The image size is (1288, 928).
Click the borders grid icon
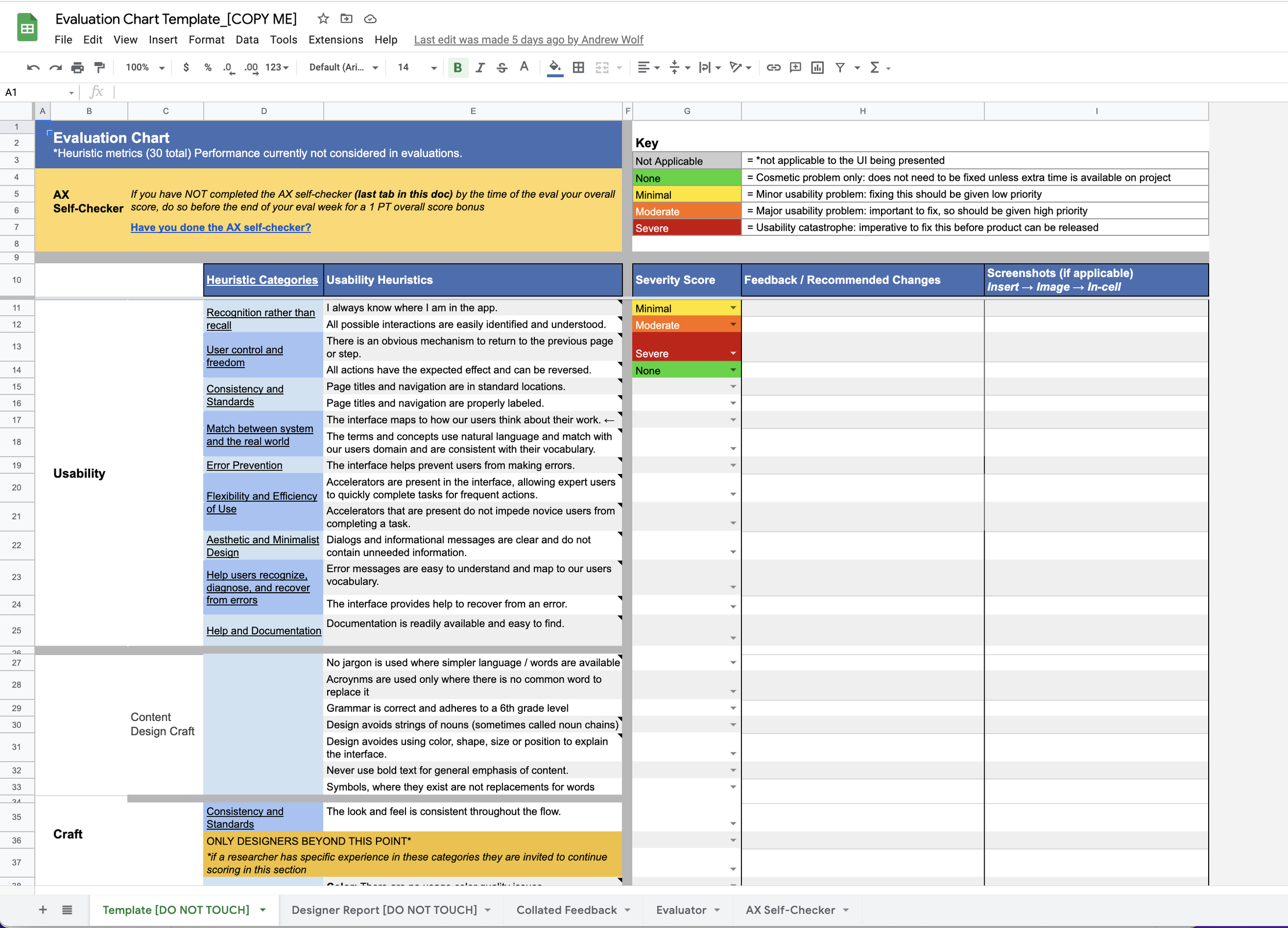pyautogui.click(x=578, y=67)
